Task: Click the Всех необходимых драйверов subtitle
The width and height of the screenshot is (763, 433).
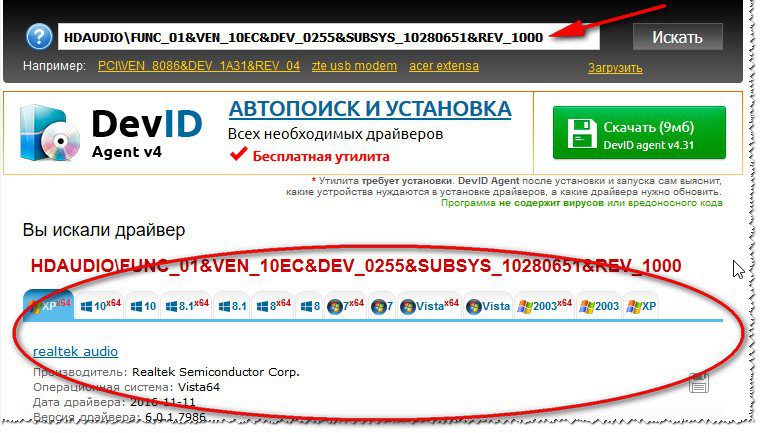Action: coord(335,134)
